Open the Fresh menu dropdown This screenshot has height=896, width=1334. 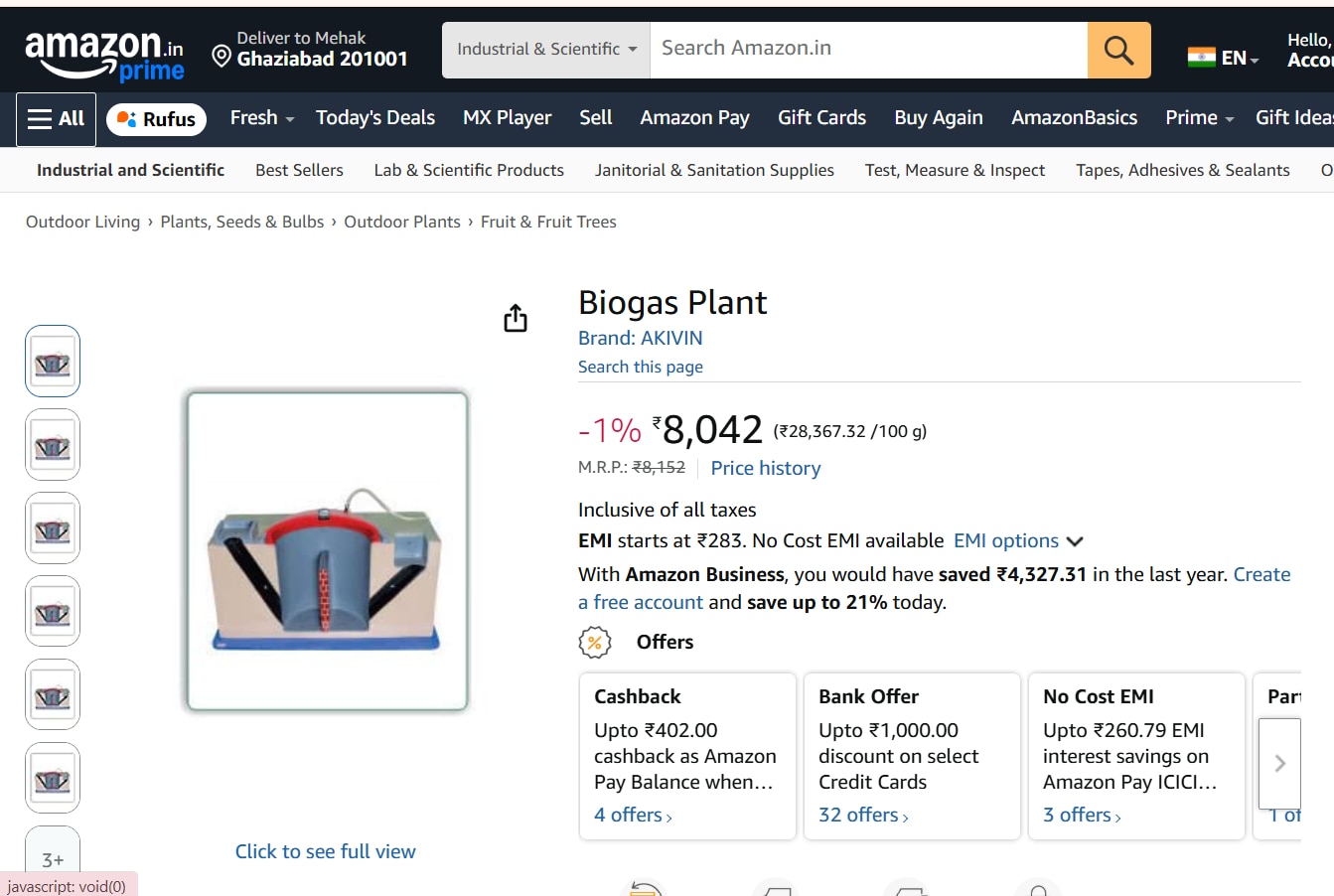click(x=262, y=118)
